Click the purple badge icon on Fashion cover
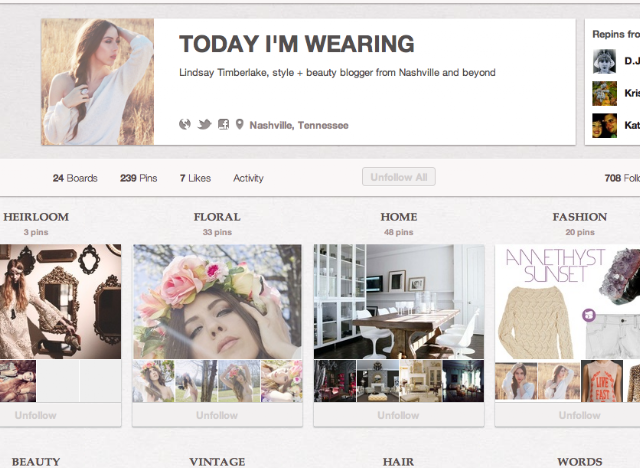This screenshot has width=640, height=468. (589, 315)
